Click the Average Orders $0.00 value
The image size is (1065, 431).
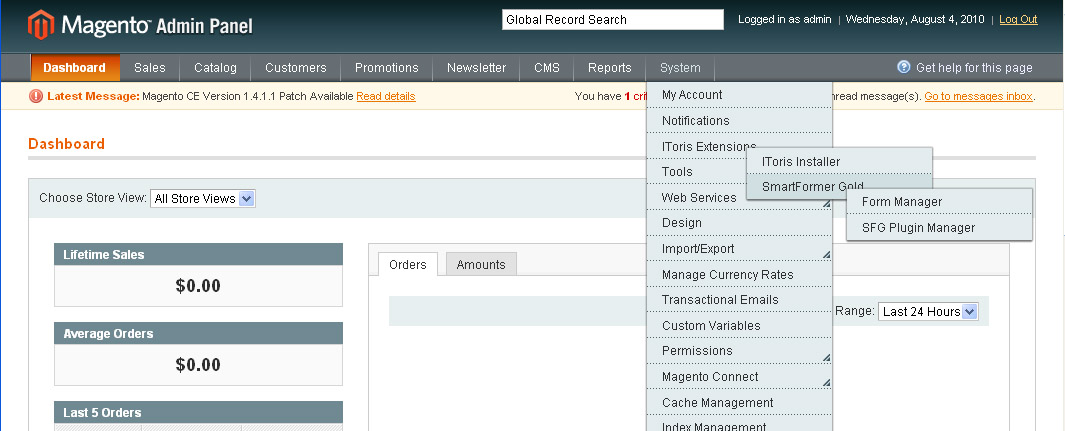(198, 364)
